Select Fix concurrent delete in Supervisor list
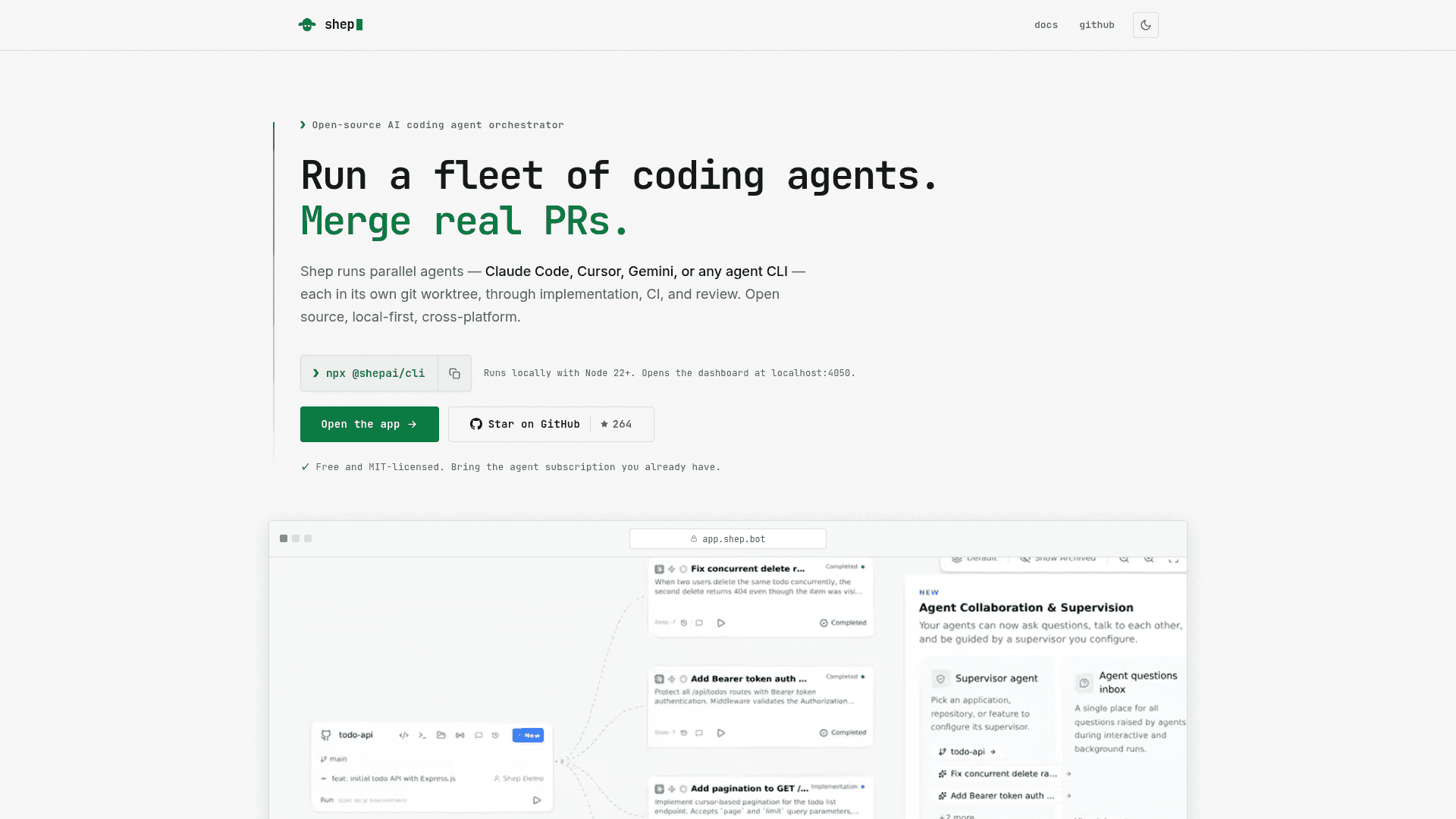The width and height of the screenshot is (1456, 819). tap(1005, 773)
